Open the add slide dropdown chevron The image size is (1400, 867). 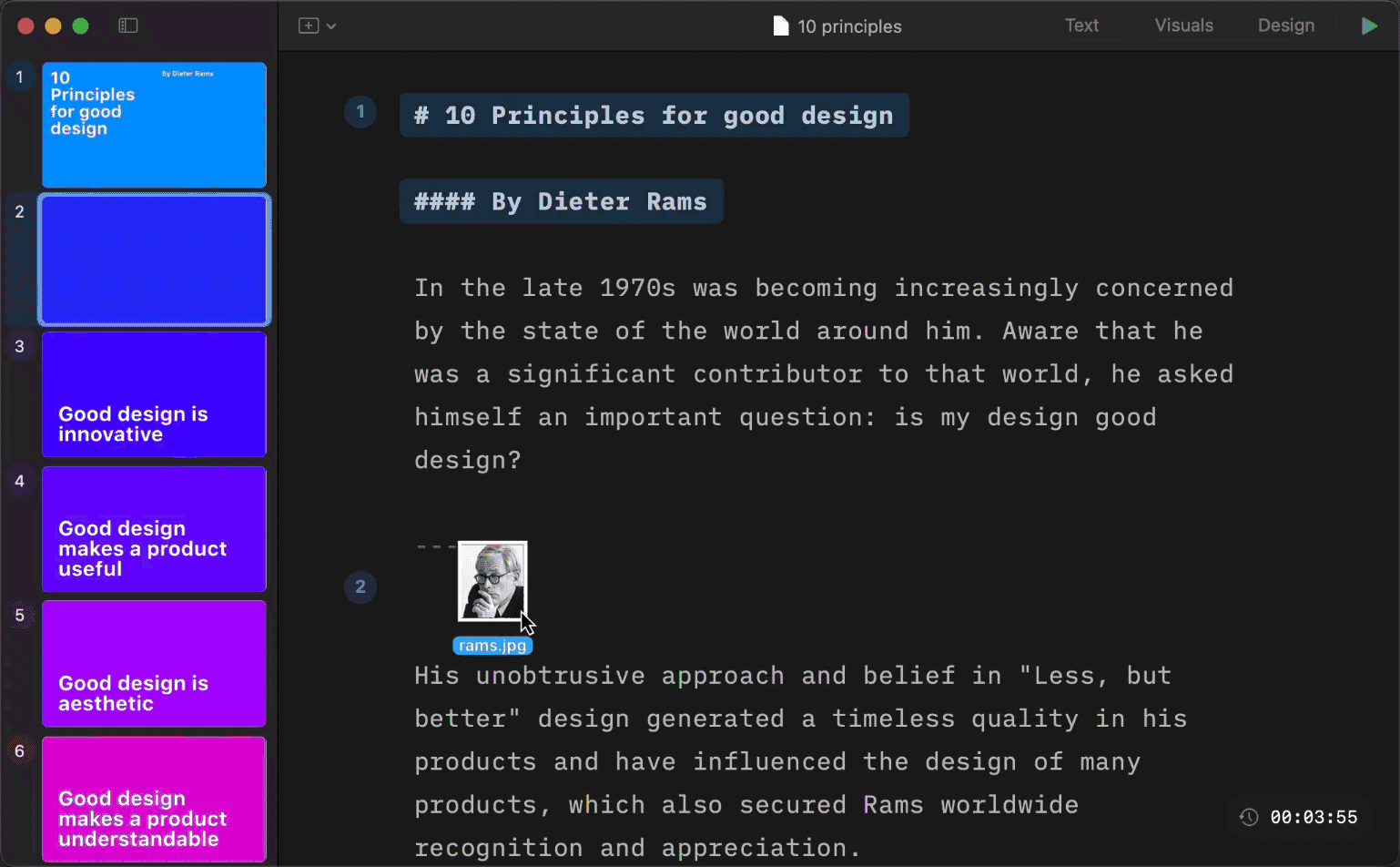coord(331,26)
